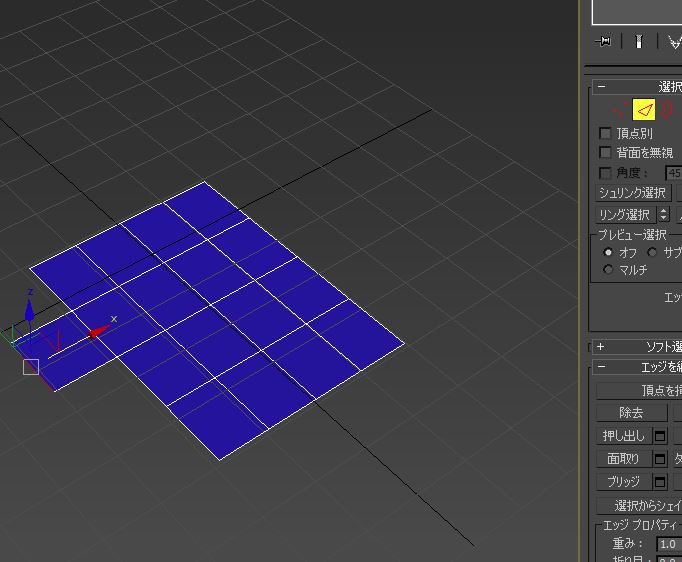Viewport: 682px width, 562px height.
Task: Toggle the 角度 checkbox
Action: 605,173
